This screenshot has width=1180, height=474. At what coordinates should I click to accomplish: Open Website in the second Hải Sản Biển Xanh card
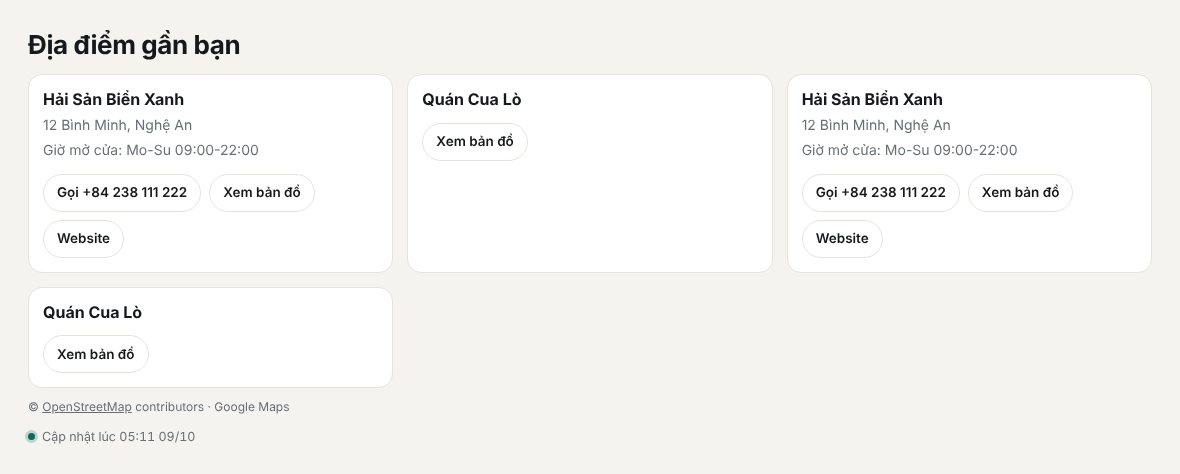(842, 239)
